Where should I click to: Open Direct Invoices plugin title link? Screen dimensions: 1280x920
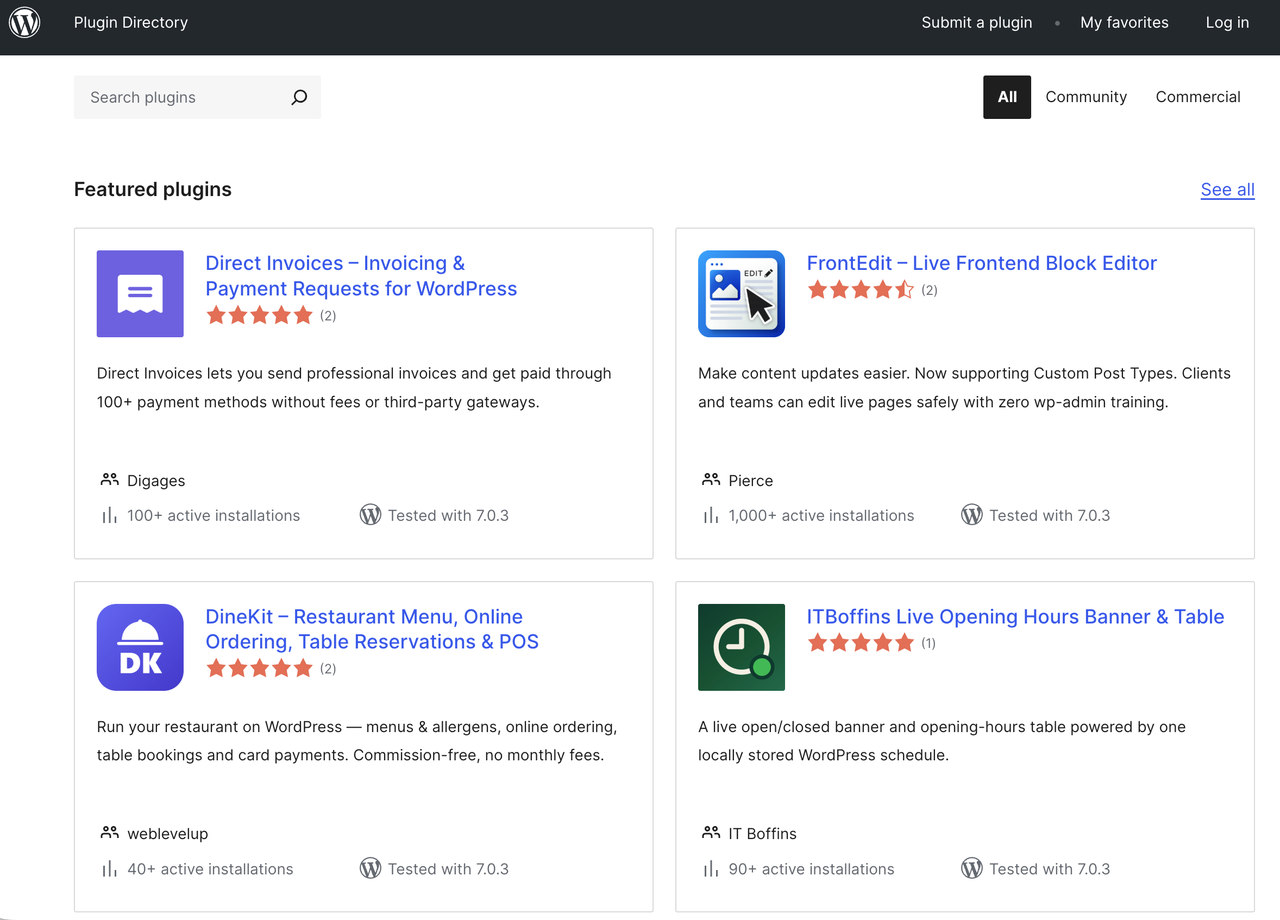pyautogui.click(x=361, y=276)
